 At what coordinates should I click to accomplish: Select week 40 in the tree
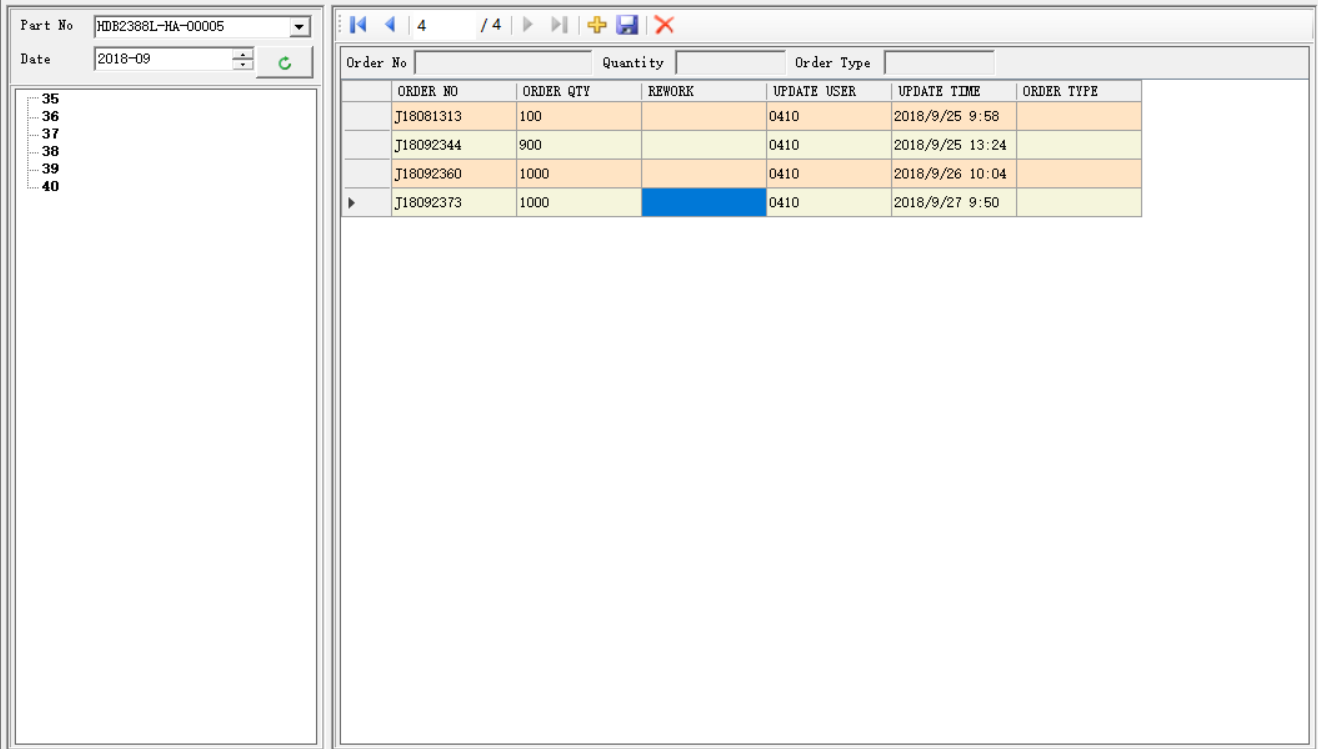50,185
